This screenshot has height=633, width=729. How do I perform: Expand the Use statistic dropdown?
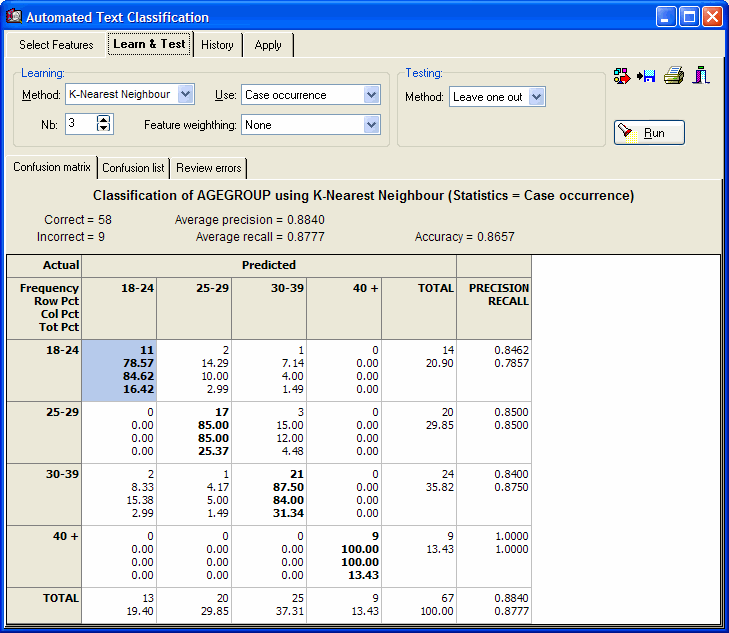371,95
